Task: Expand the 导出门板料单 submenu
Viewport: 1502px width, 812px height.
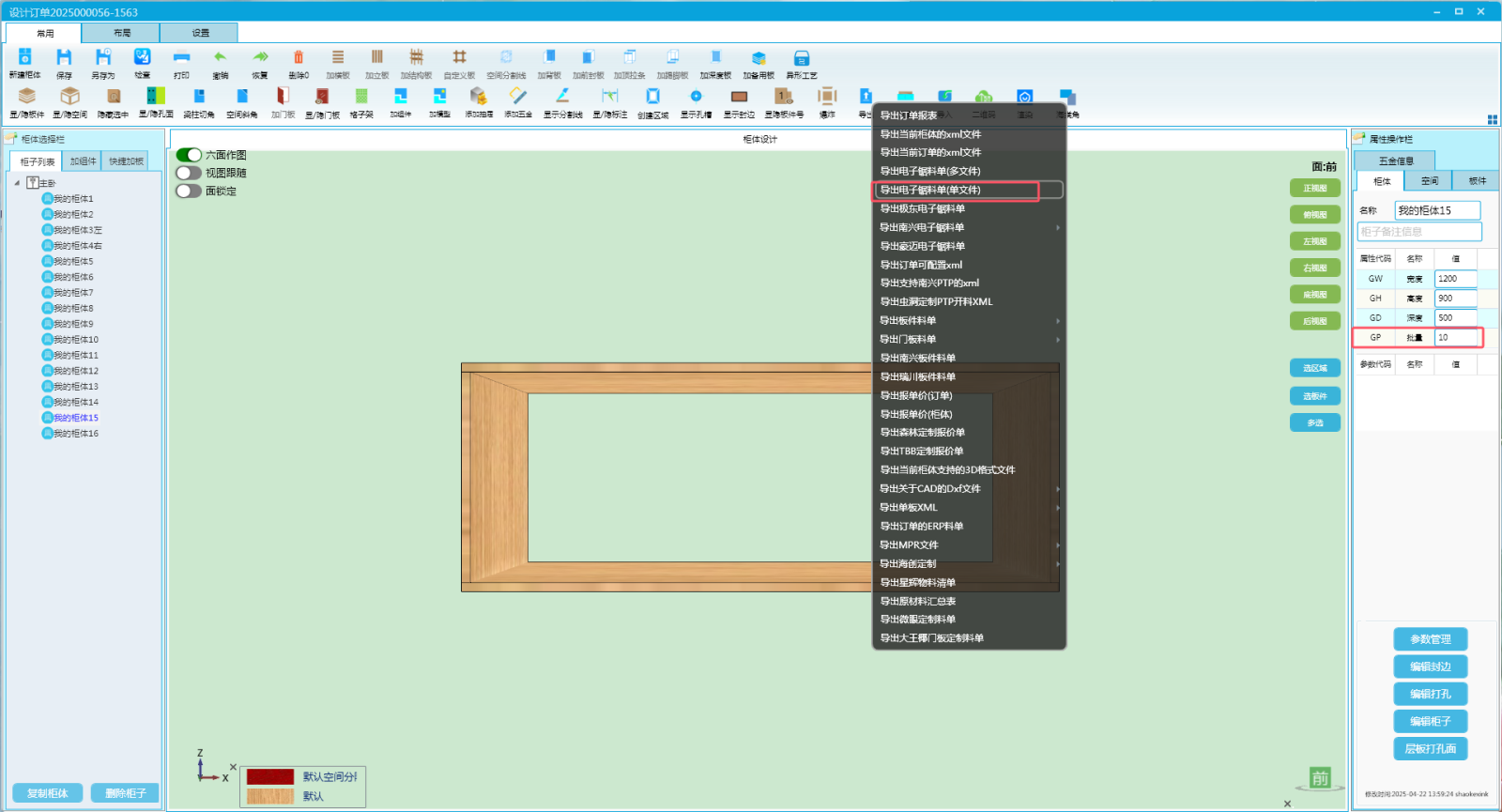Action: point(969,339)
